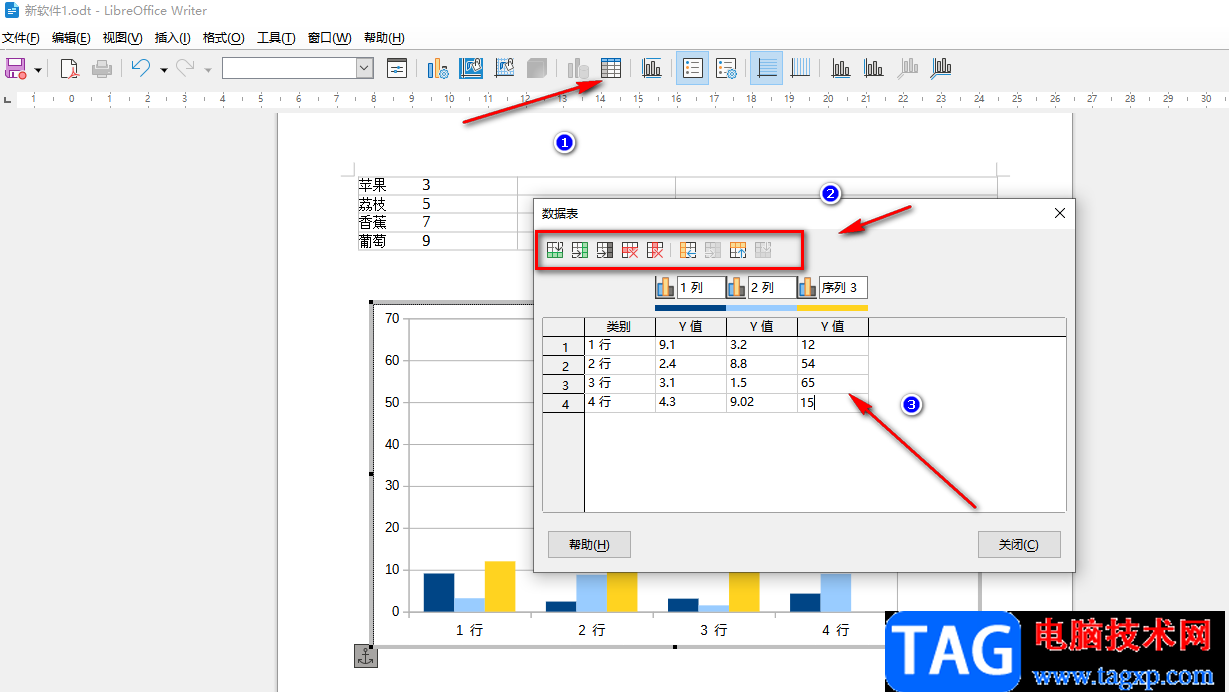1229x692 pixels.
Task: Click the light blue series color bar
Action: (761, 308)
